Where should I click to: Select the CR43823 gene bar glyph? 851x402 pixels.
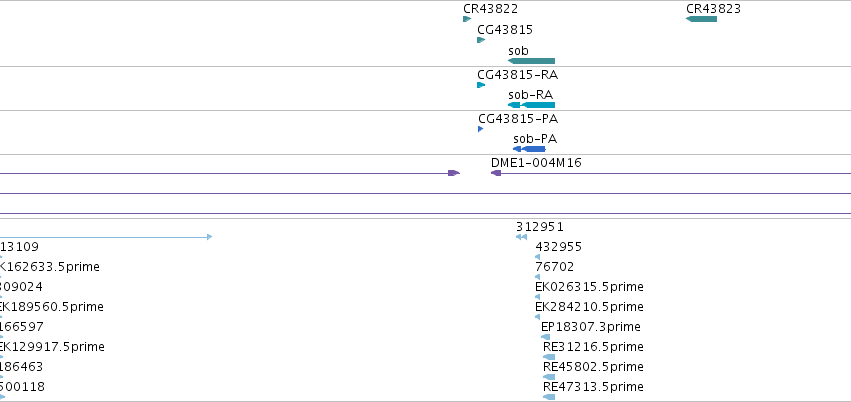[x=701, y=19]
